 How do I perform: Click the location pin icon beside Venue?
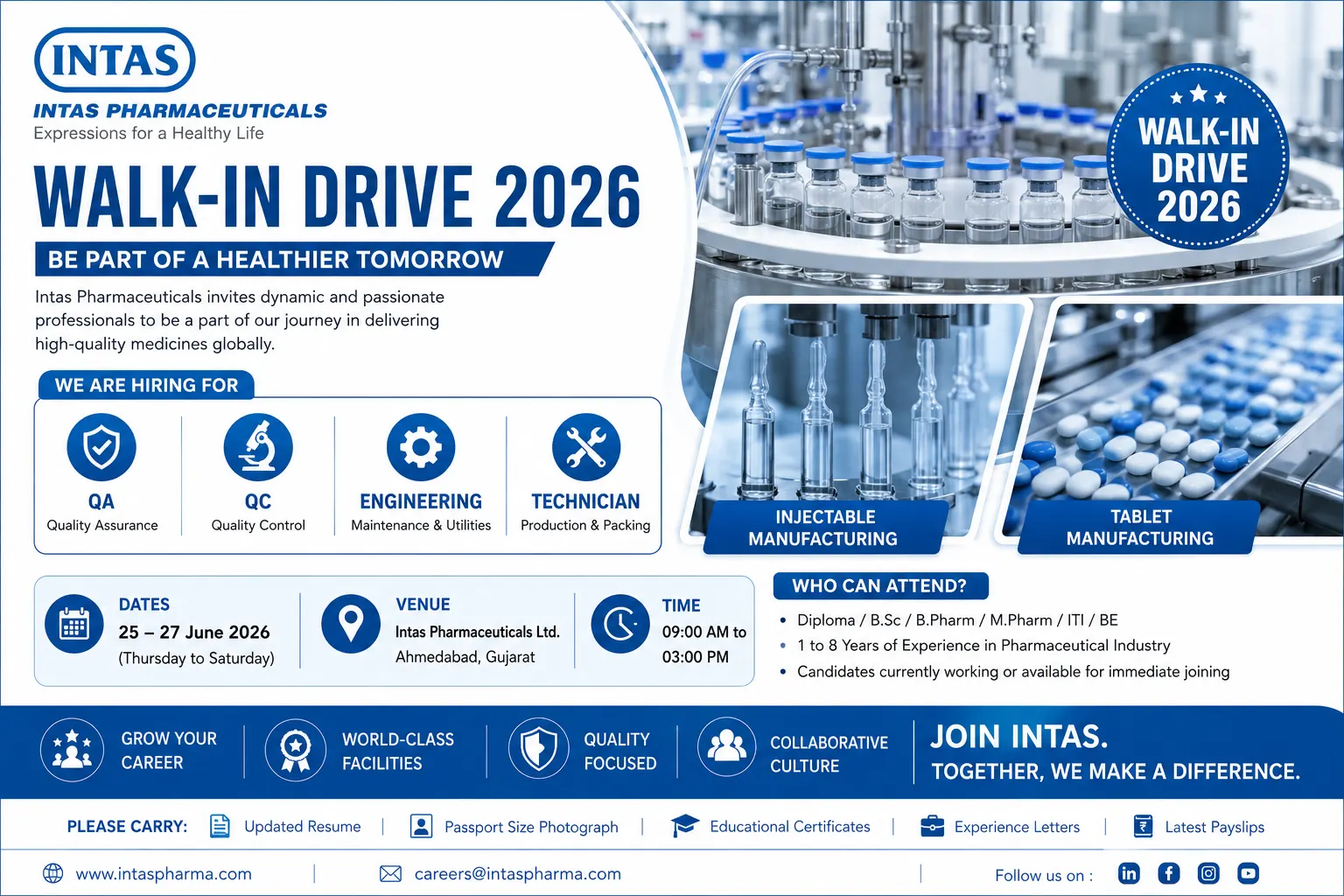351,624
